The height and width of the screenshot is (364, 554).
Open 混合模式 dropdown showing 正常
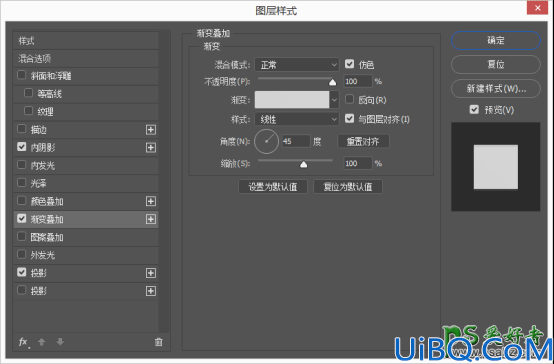pos(297,65)
